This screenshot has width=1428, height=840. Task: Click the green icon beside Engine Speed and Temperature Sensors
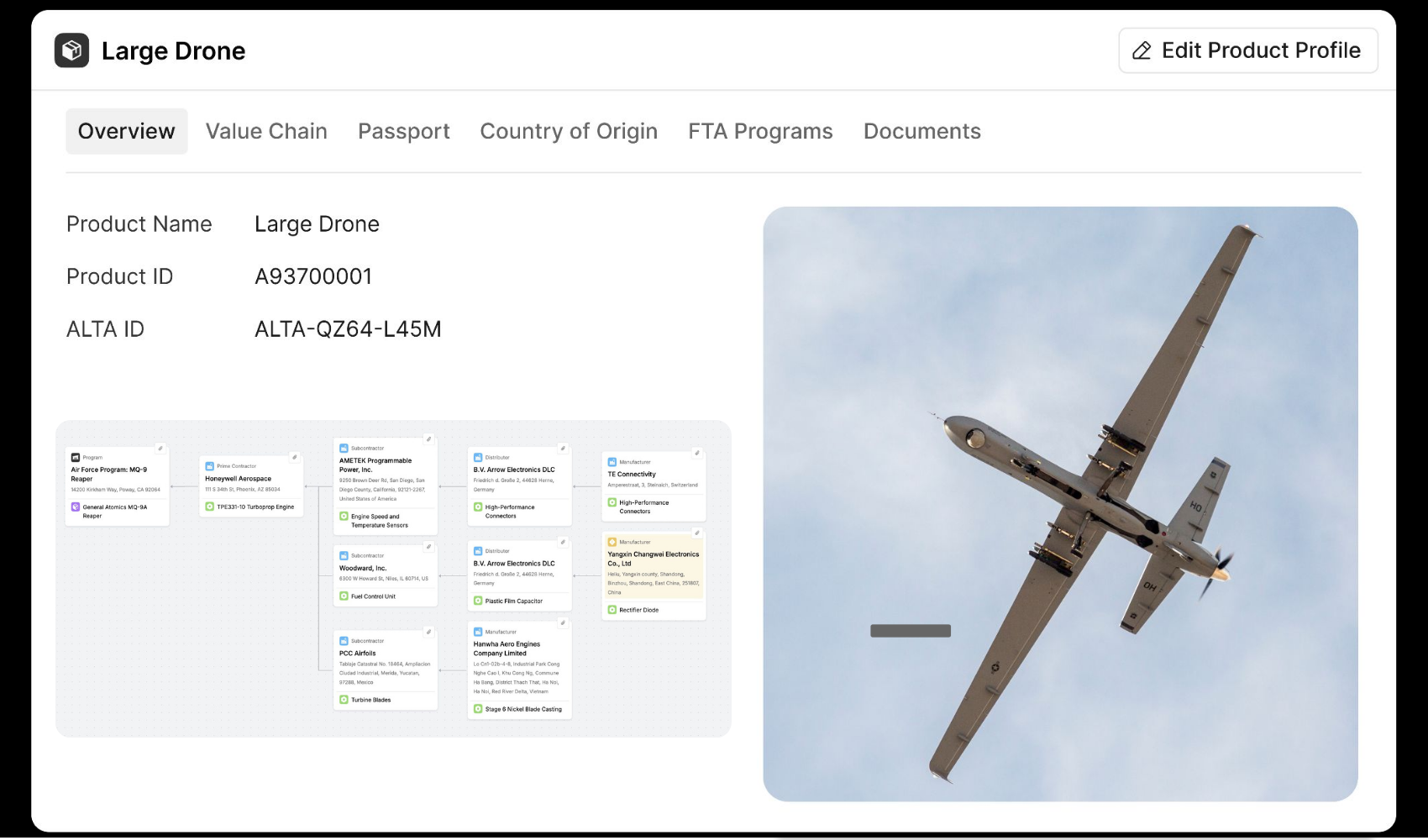[344, 516]
